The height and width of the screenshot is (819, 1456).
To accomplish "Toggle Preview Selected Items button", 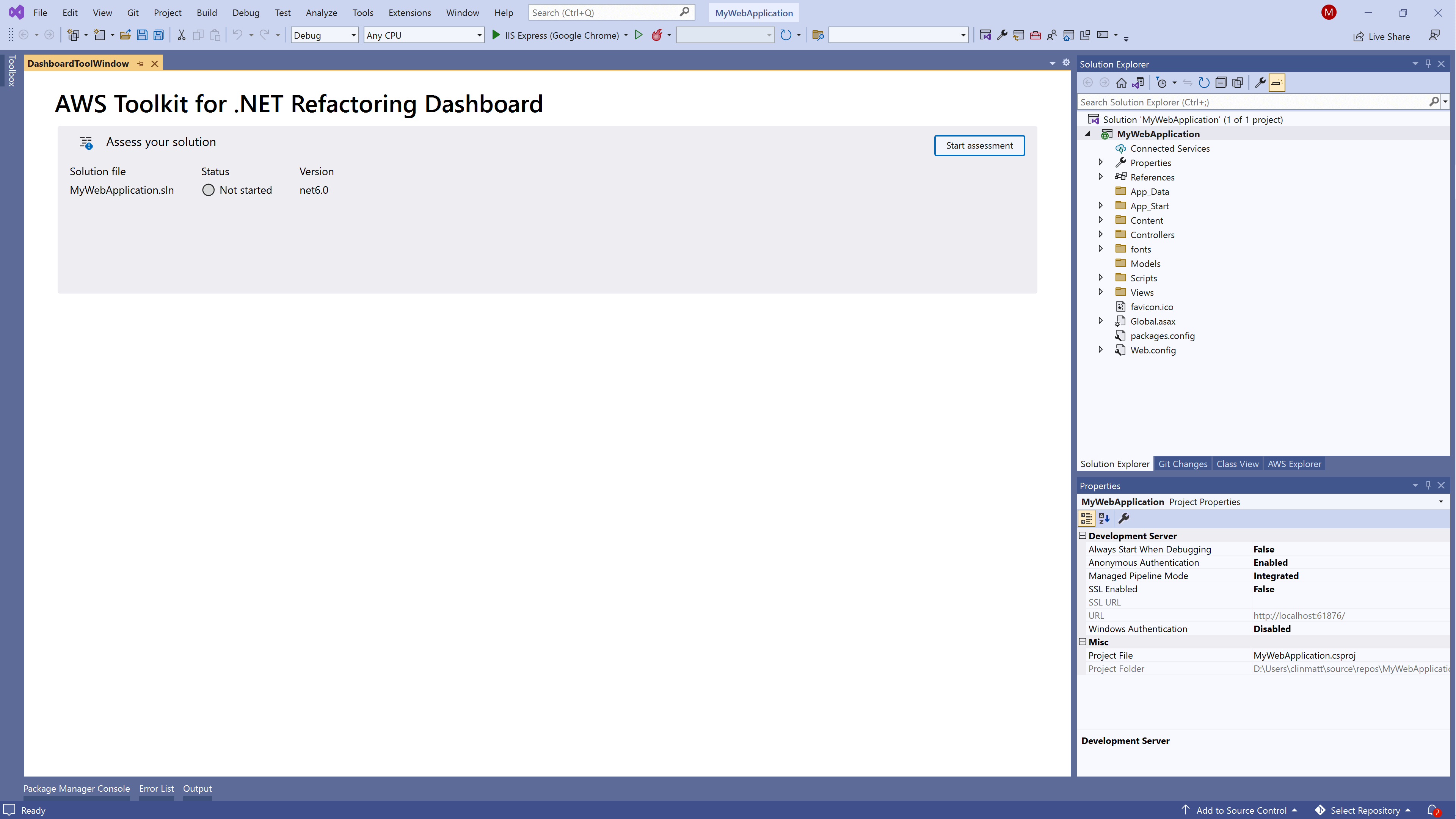I will coord(1277,83).
